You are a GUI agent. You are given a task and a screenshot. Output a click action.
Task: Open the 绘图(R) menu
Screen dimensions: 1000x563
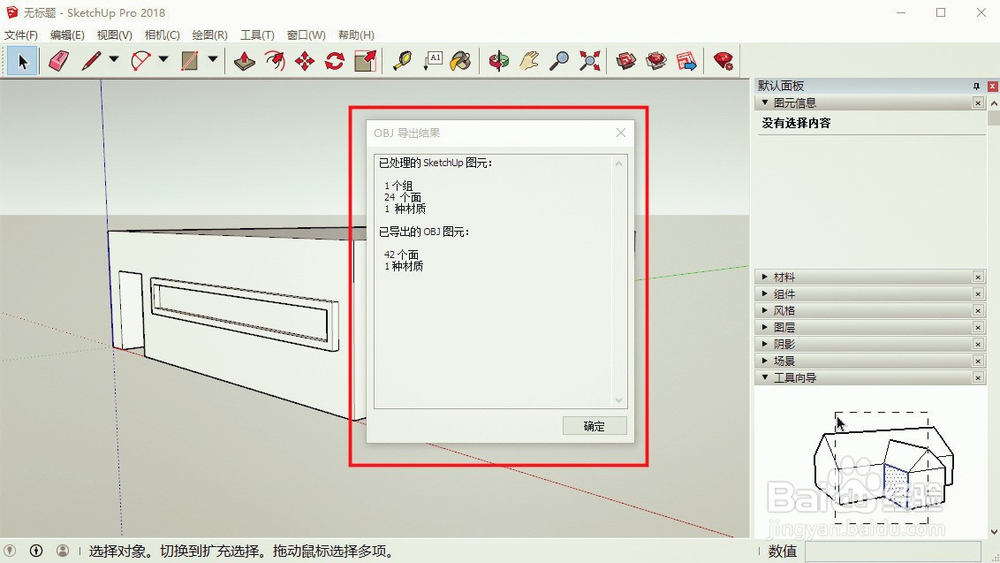coord(210,35)
